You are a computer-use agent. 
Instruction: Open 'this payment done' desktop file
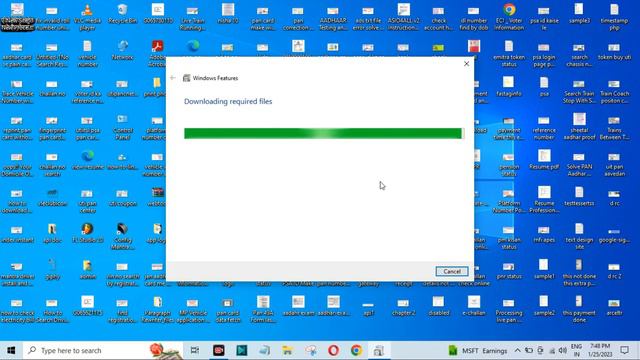tap(579, 309)
